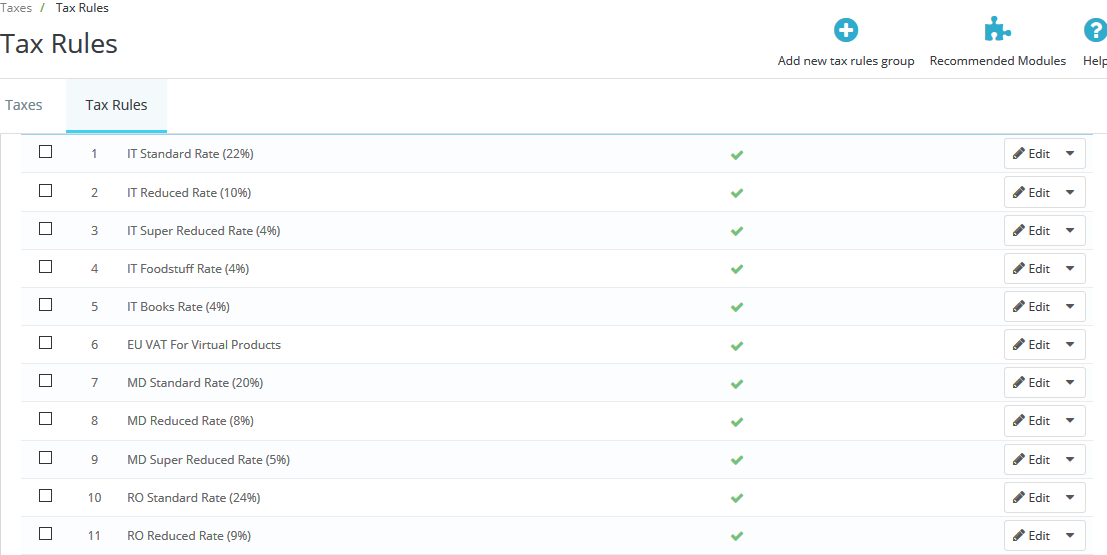Screen dimensions: 1107x555
Task: Open Recommended Modules puzzle icon
Action: click(998, 31)
